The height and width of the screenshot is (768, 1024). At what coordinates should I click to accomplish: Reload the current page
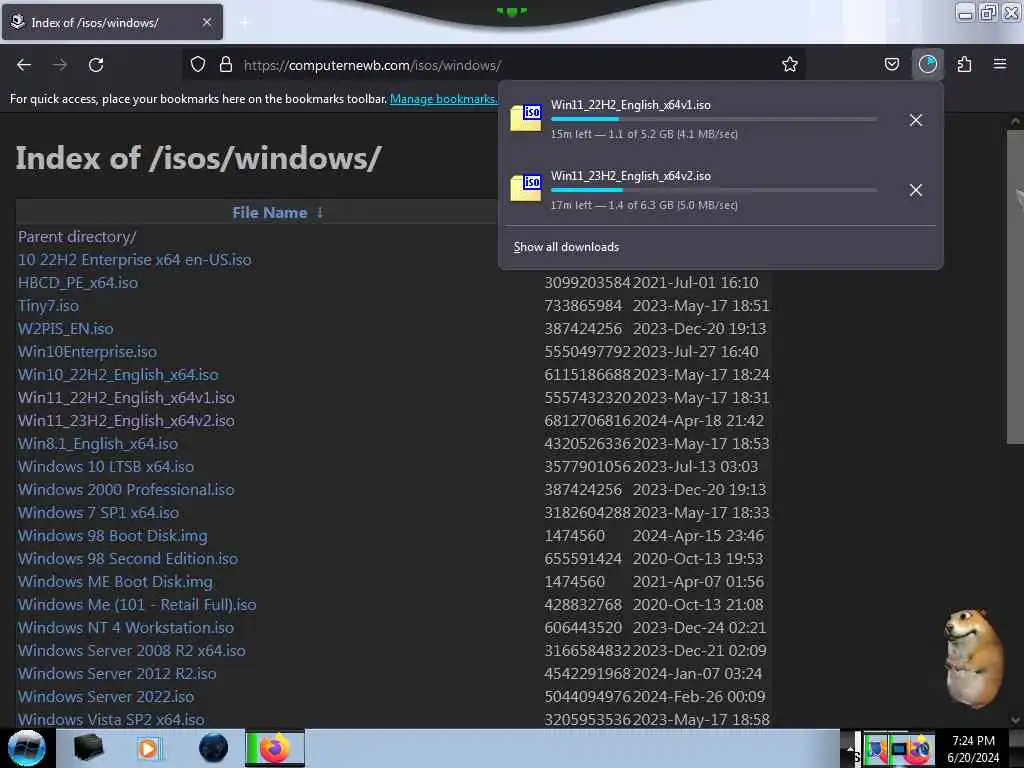click(96, 65)
